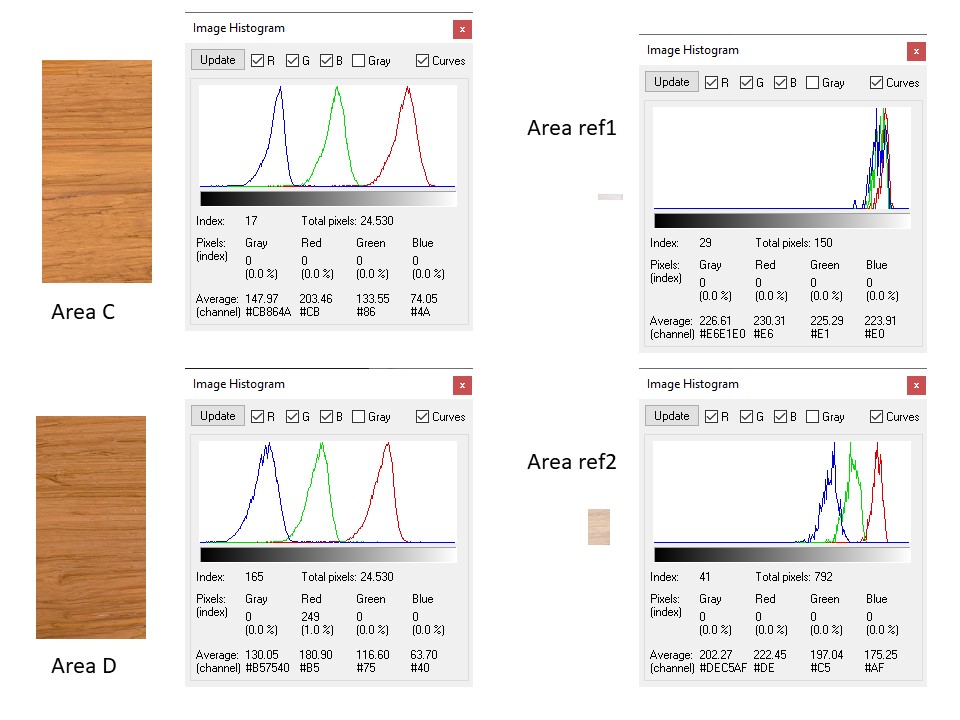Disable B channel in Area ref1 histogram
Screen dimensions: 960x720
pos(781,83)
